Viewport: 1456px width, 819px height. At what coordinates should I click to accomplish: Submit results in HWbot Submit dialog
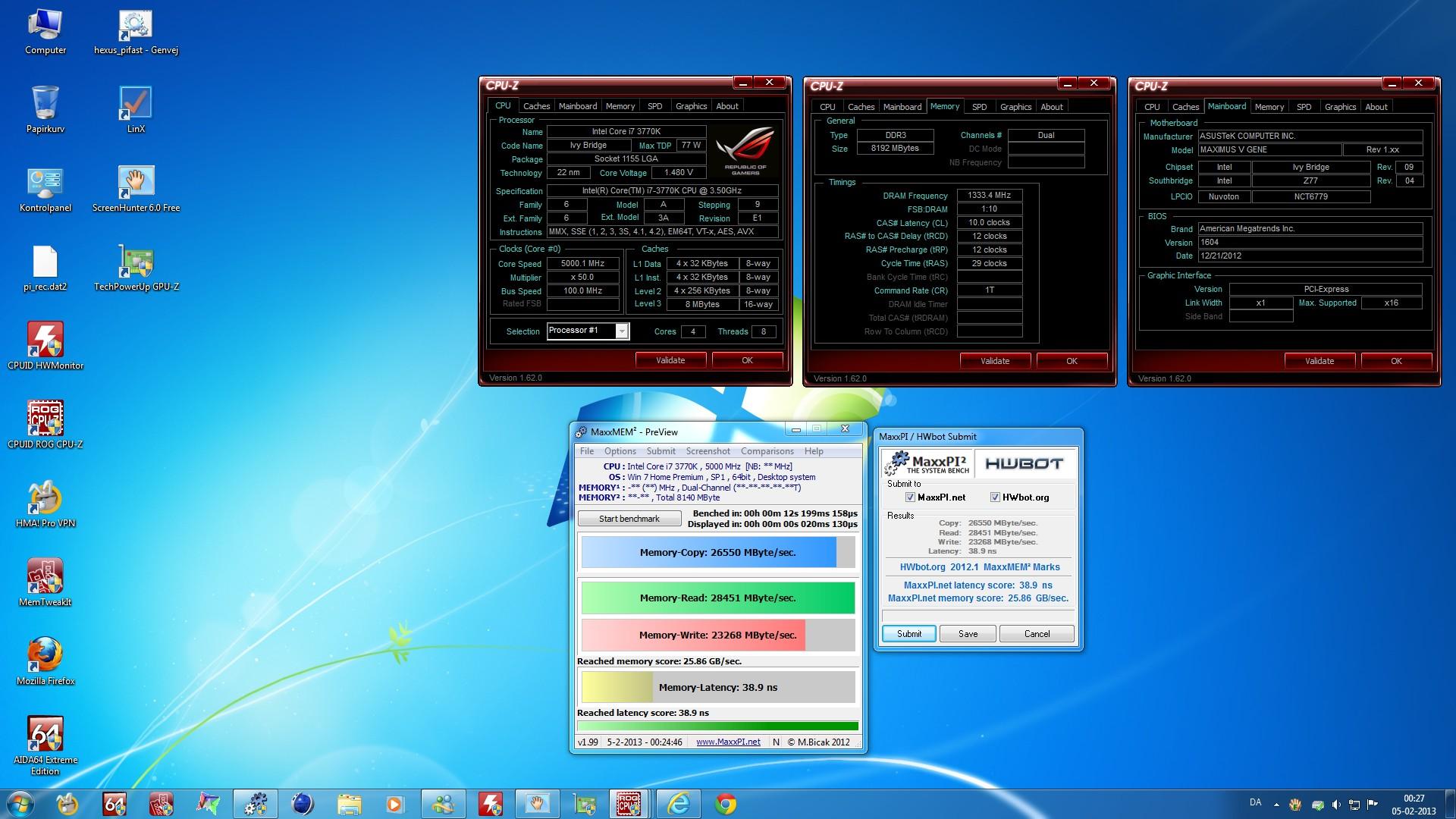coord(909,634)
